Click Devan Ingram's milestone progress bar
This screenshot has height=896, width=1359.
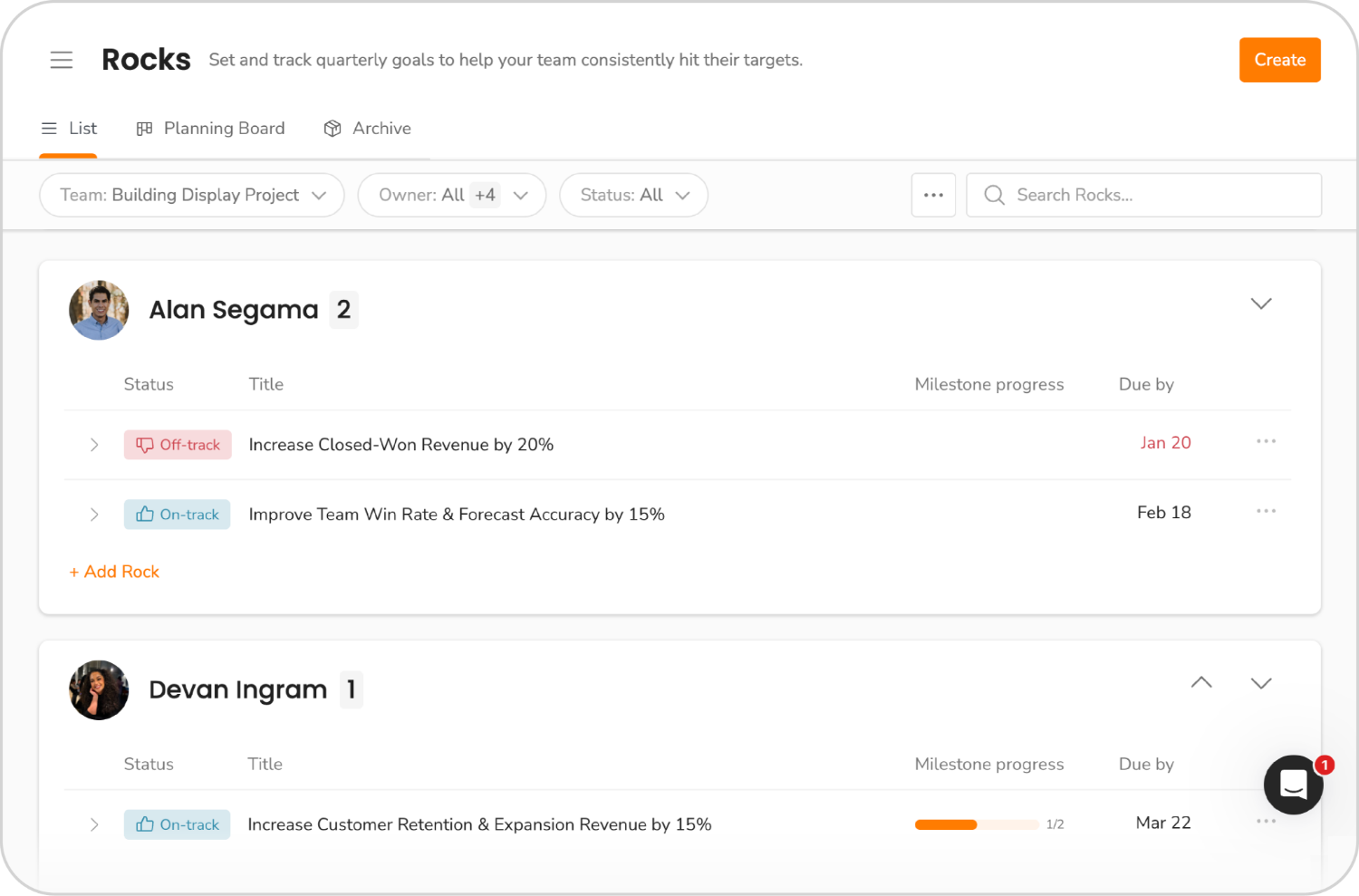point(977,824)
